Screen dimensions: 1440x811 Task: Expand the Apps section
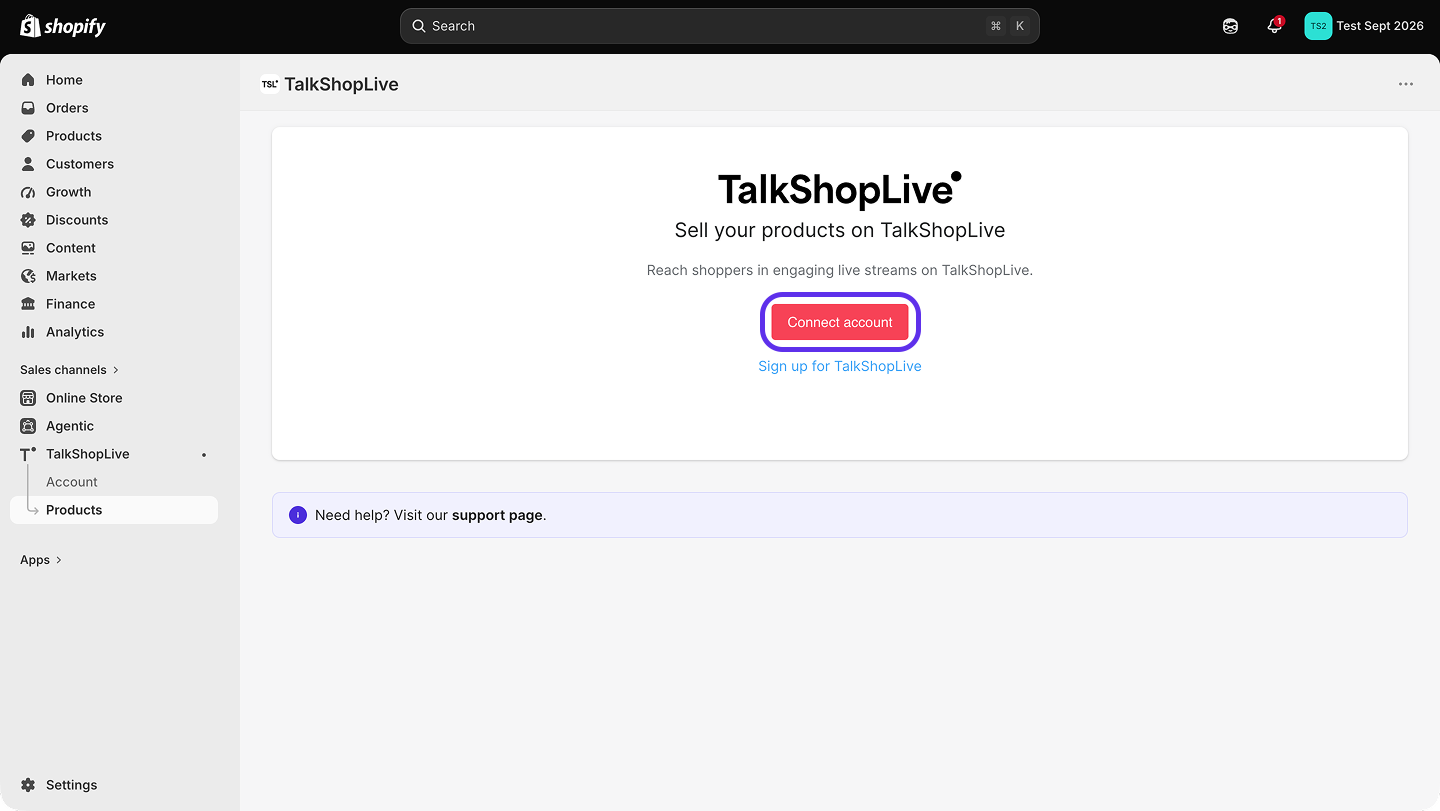tap(41, 560)
